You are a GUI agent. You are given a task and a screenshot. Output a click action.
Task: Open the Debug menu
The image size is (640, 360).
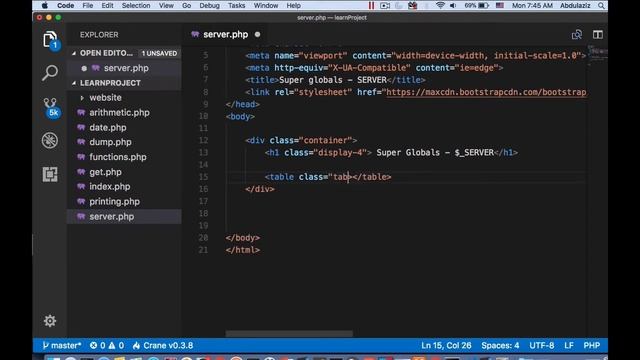pos(209,6)
